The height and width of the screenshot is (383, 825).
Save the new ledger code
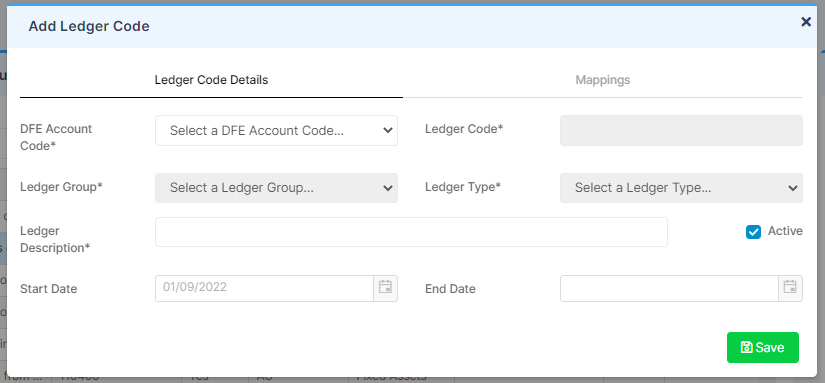tap(763, 347)
